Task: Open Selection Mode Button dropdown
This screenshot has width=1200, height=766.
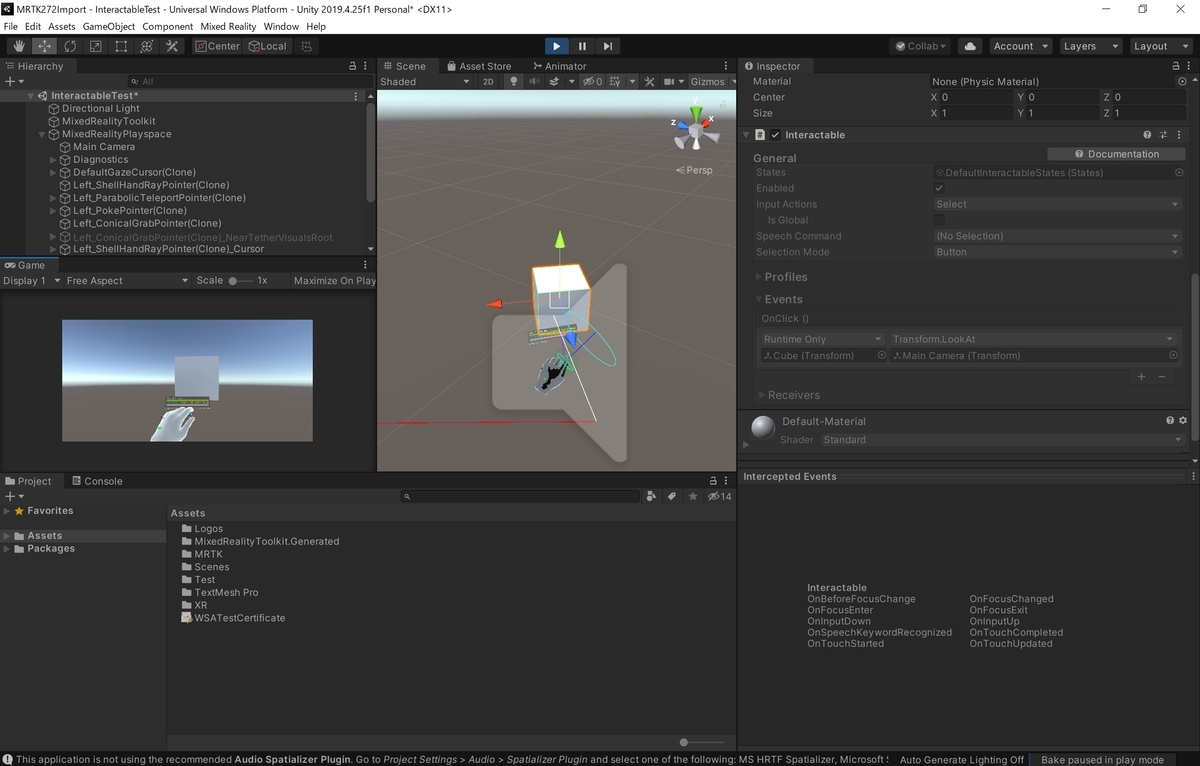Action: tap(1058, 252)
